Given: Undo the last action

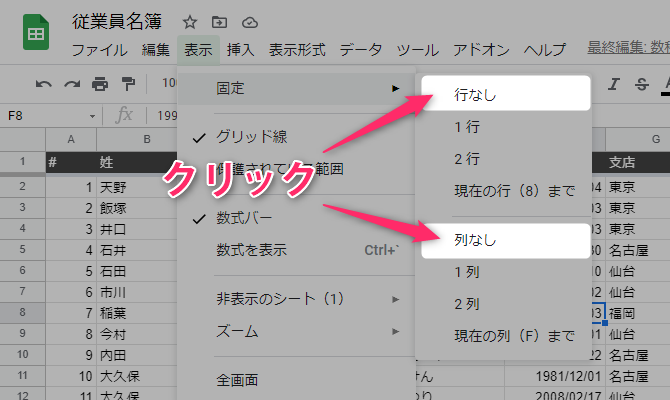Looking at the screenshot, I should (44, 84).
